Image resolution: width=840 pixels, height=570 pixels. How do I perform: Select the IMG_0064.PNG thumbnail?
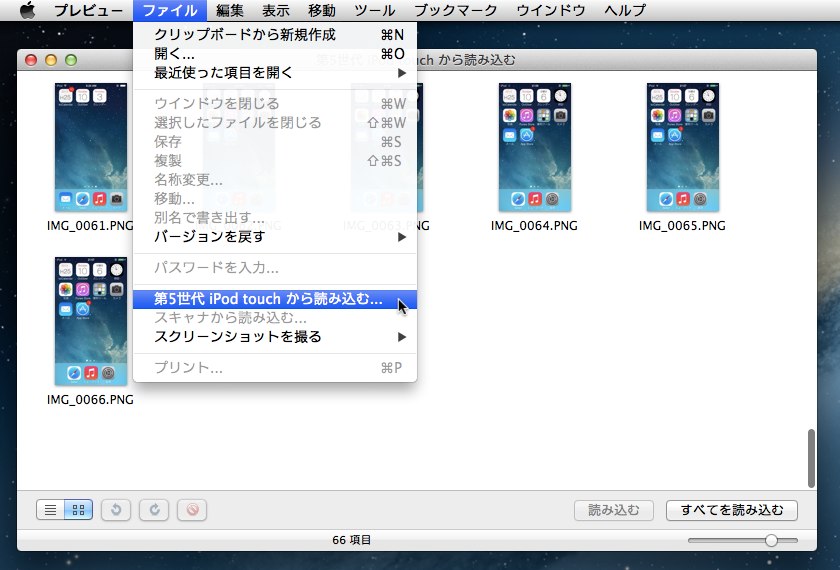tap(535, 147)
